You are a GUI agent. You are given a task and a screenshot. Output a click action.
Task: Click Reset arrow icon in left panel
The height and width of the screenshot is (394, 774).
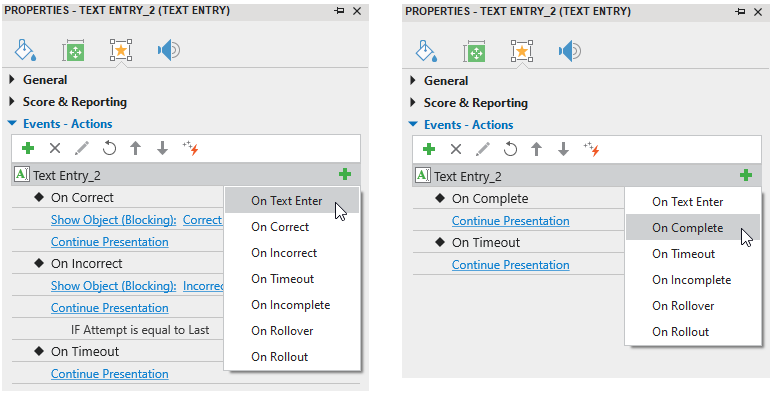click(109, 148)
